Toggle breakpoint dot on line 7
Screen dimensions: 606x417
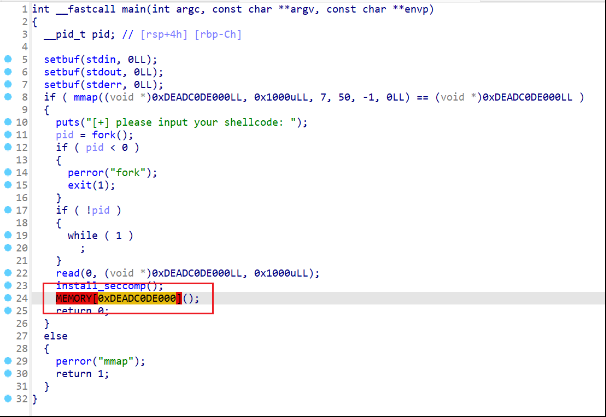(x=8, y=84)
